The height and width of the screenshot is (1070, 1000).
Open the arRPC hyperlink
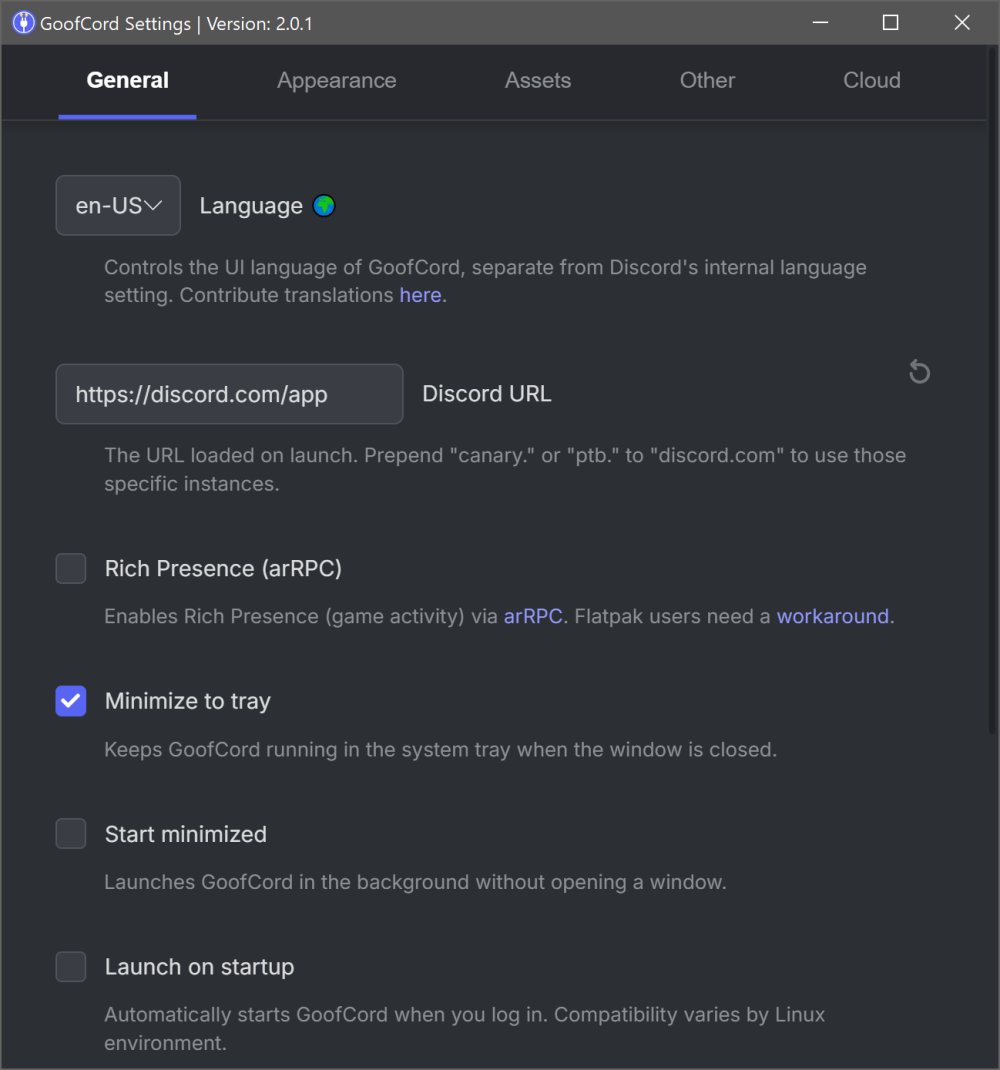tap(532, 616)
